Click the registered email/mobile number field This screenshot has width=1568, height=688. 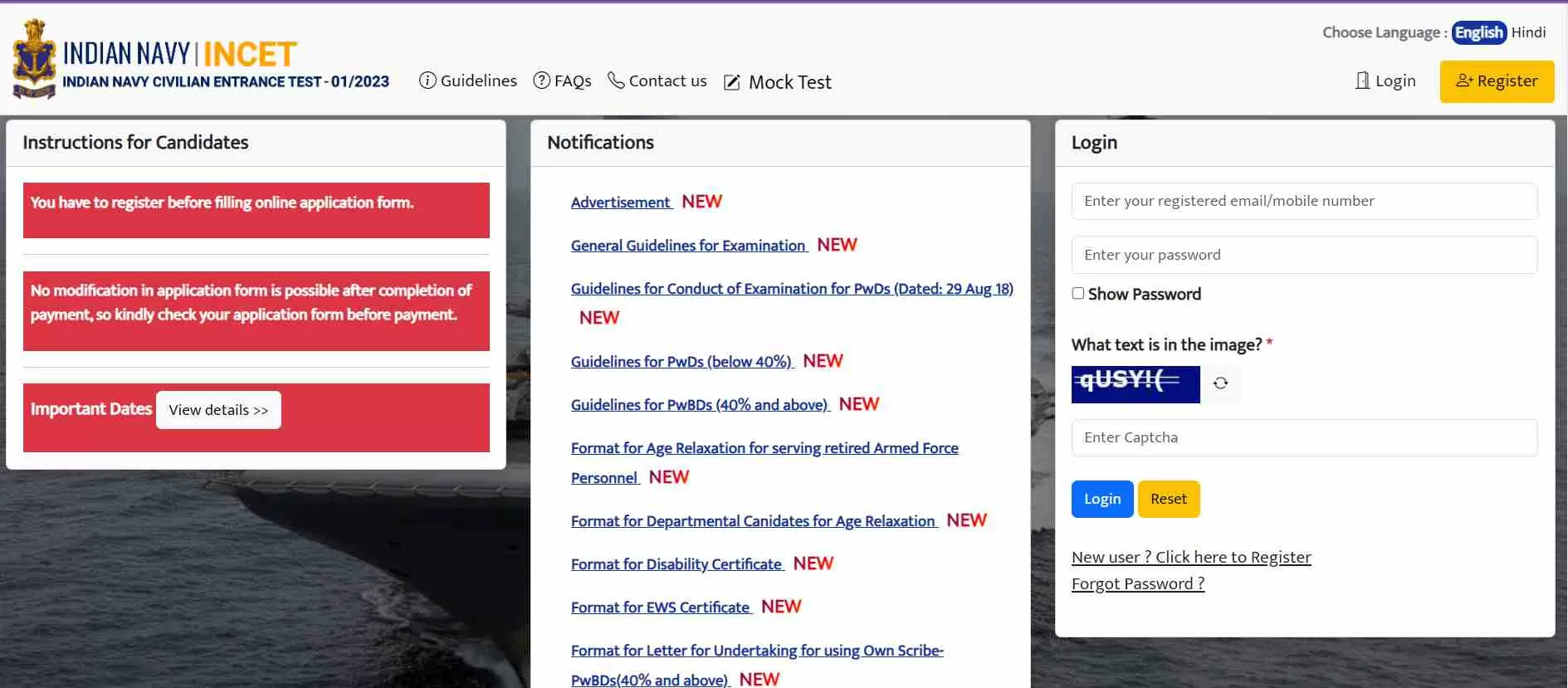(1304, 201)
